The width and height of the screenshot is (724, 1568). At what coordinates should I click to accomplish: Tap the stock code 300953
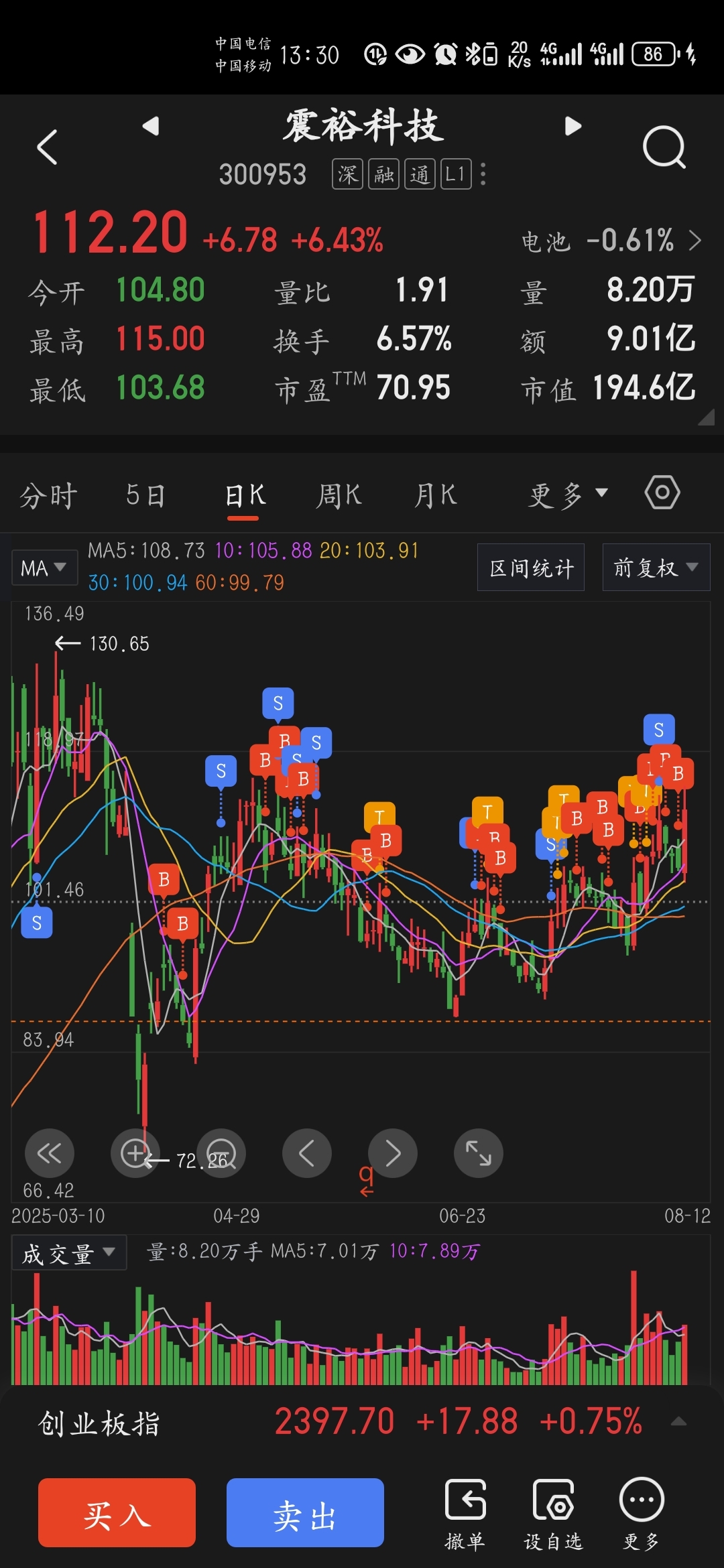pyautogui.click(x=263, y=175)
